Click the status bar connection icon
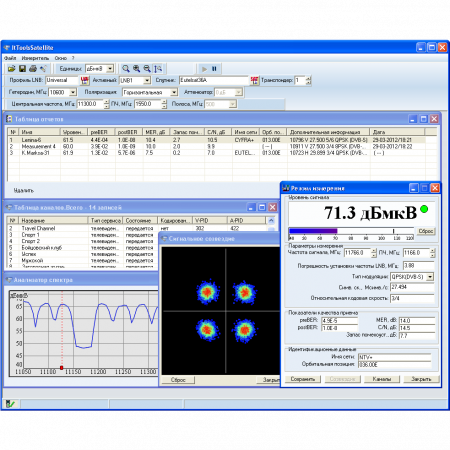Viewport: 450px width, 450px height. pos(10,404)
